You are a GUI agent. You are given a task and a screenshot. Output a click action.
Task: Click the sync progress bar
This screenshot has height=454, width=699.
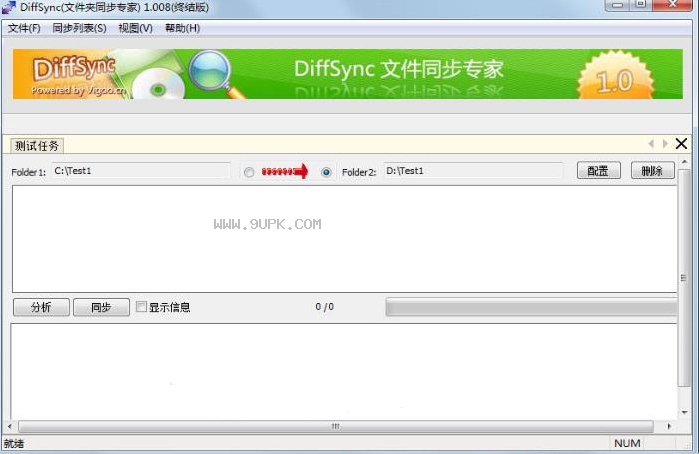531,307
